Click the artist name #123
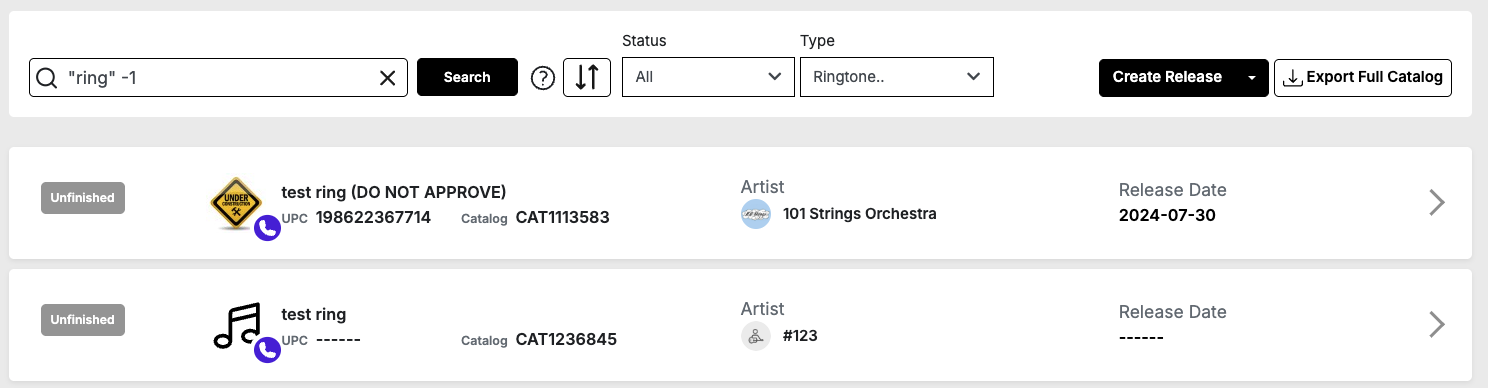This screenshot has width=1488, height=388. tap(800, 336)
